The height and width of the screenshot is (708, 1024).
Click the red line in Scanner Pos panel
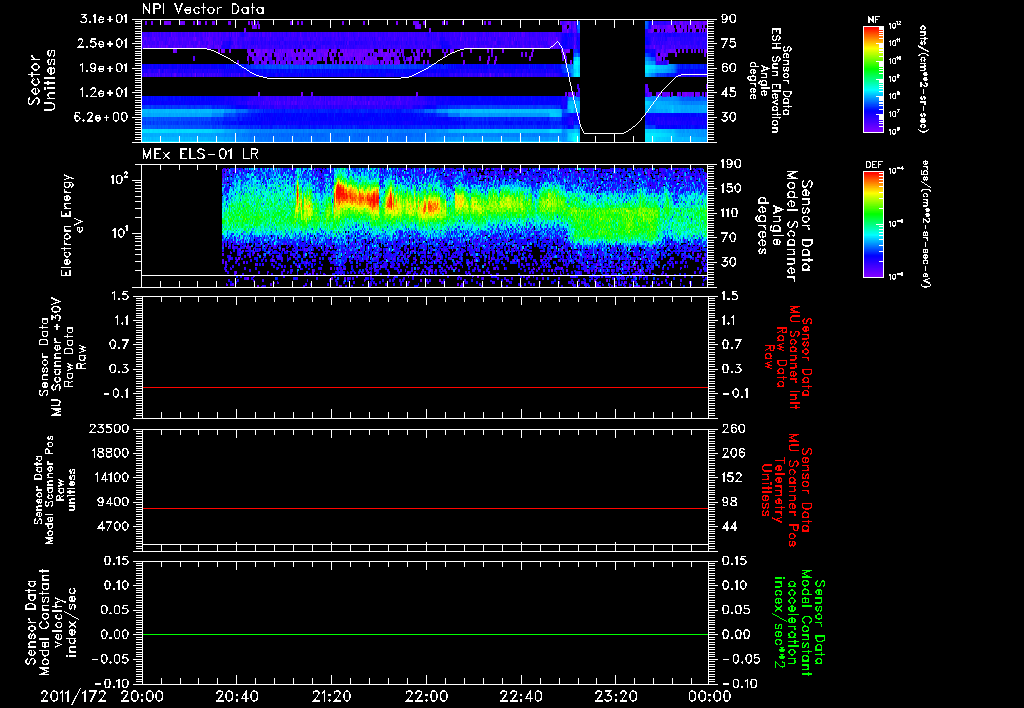tap(425, 508)
